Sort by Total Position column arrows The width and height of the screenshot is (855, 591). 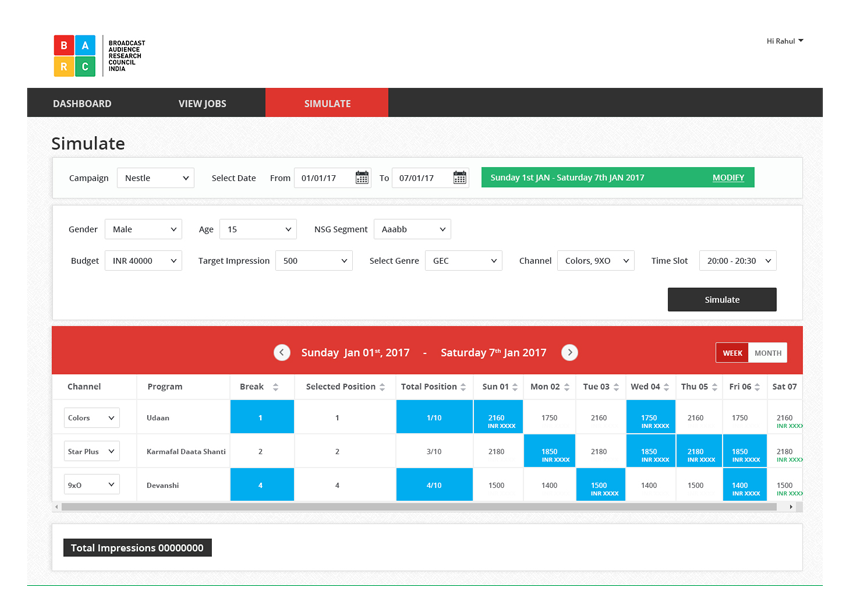[465, 387]
